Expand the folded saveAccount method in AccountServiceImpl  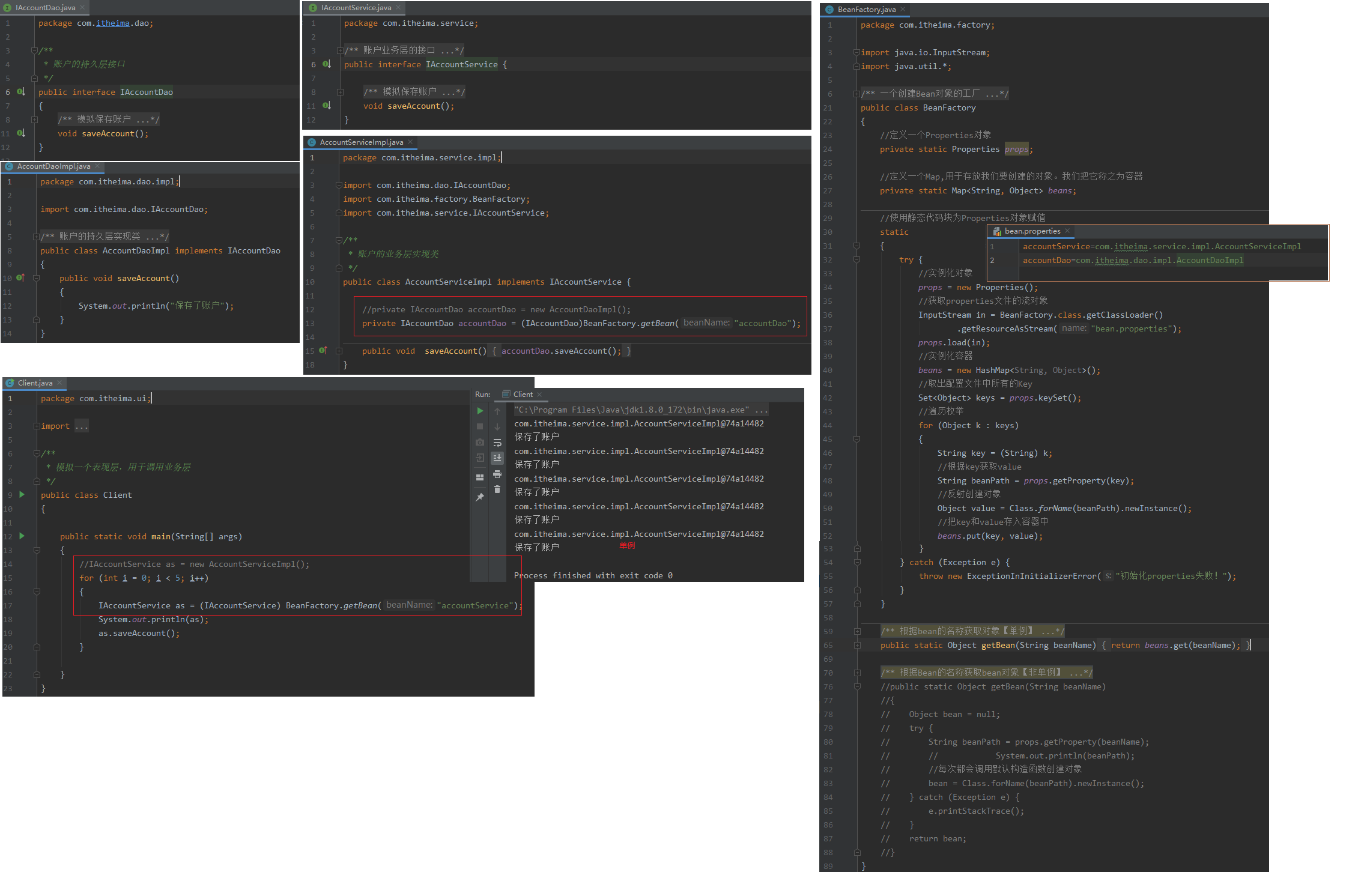click(339, 351)
